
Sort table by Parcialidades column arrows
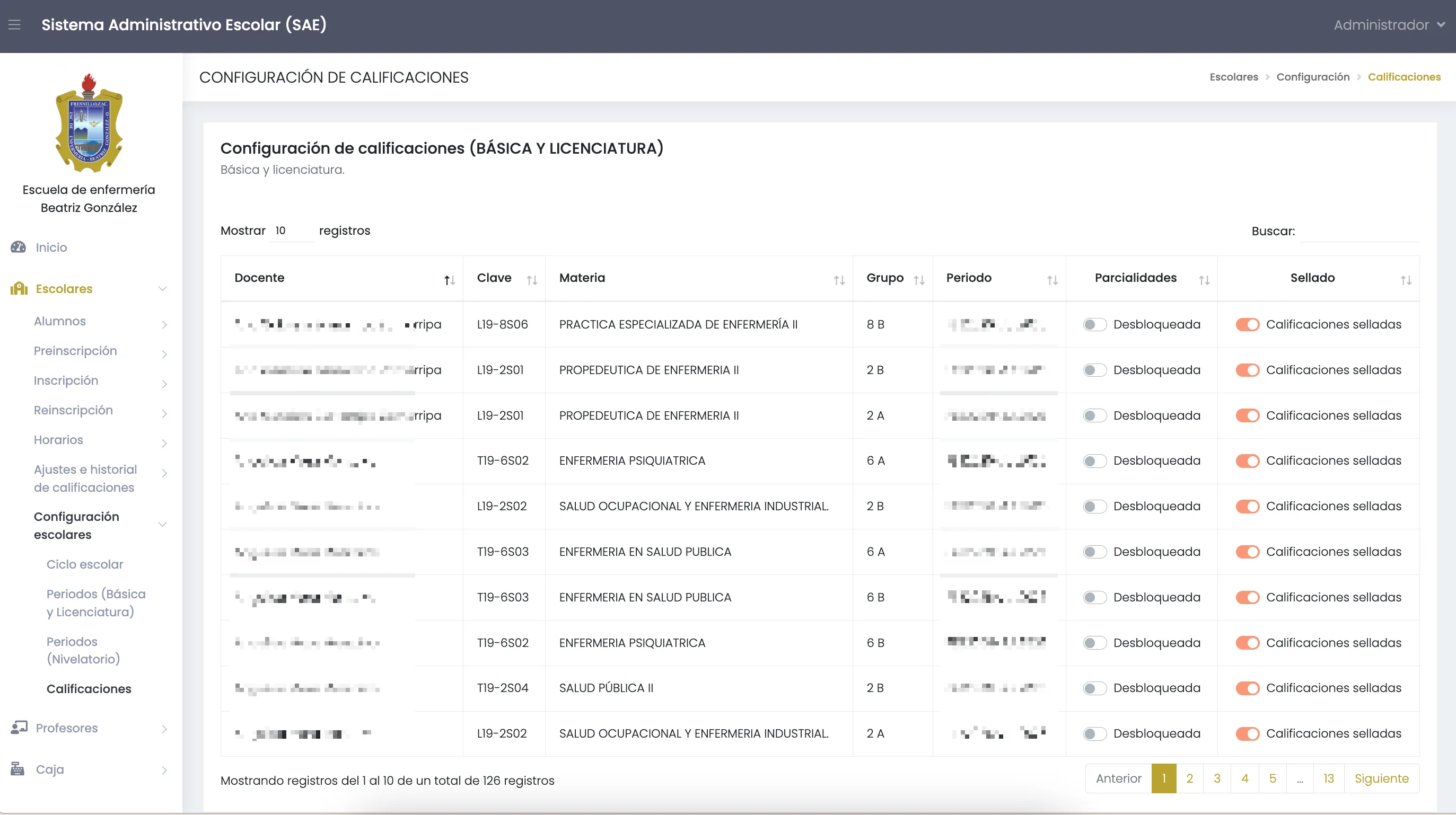(1205, 280)
